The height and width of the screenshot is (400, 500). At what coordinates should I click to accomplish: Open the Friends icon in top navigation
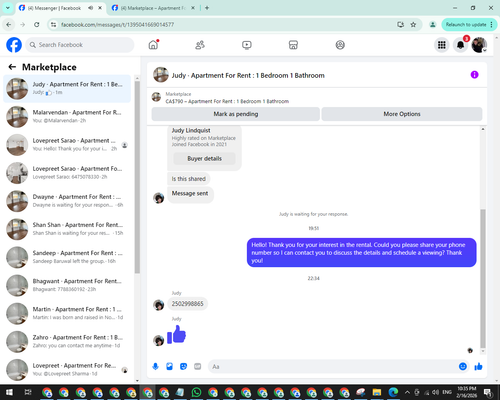200,45
